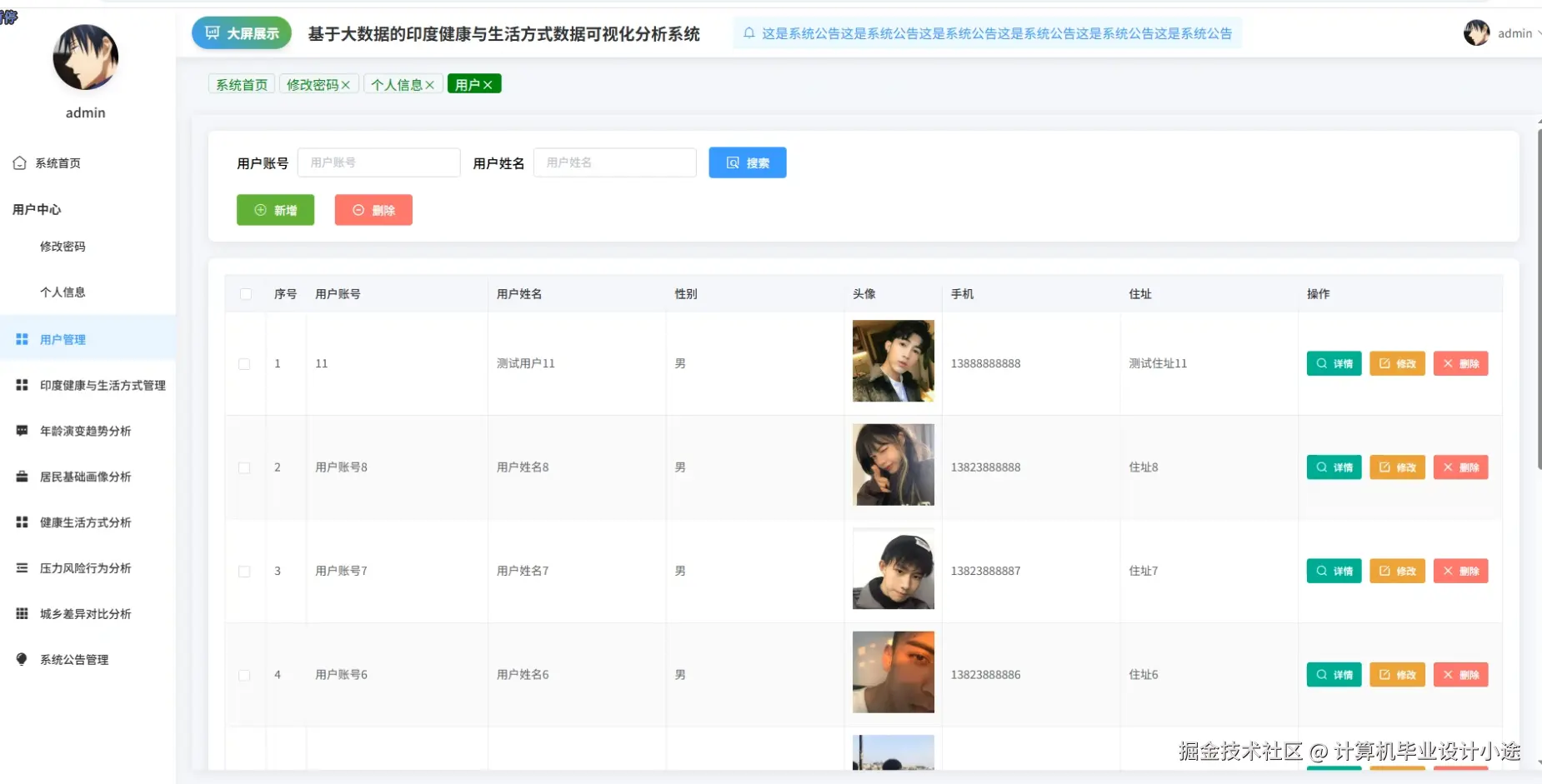Select the 用户管理 grid icon

[21, 339]
